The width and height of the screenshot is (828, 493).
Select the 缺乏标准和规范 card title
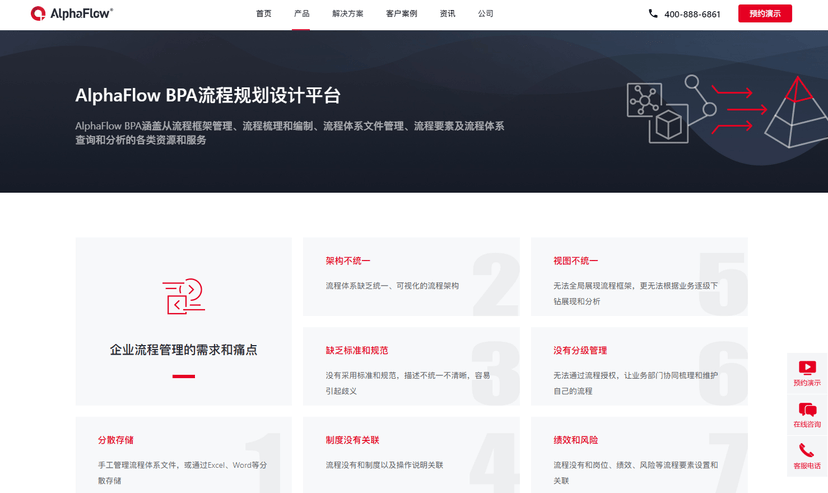[x=356, y=350]
